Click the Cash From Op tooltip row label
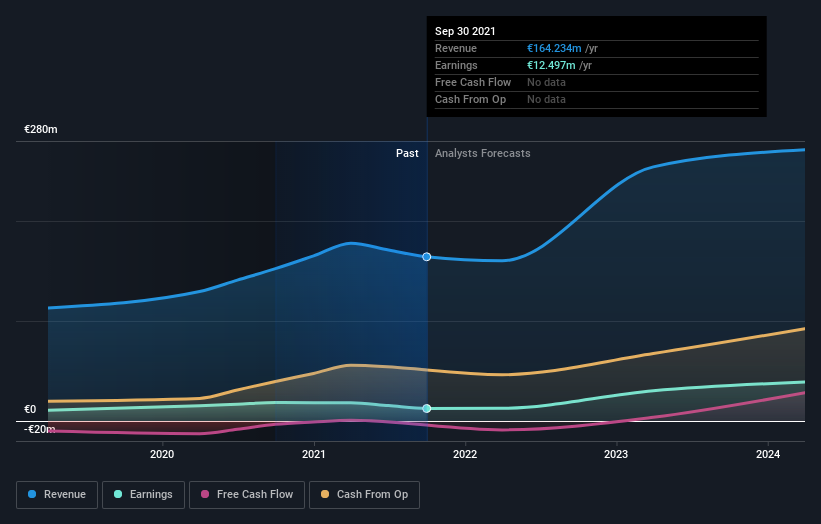The image size is (821, 524). pyautogui.click(x=470, y=99)
